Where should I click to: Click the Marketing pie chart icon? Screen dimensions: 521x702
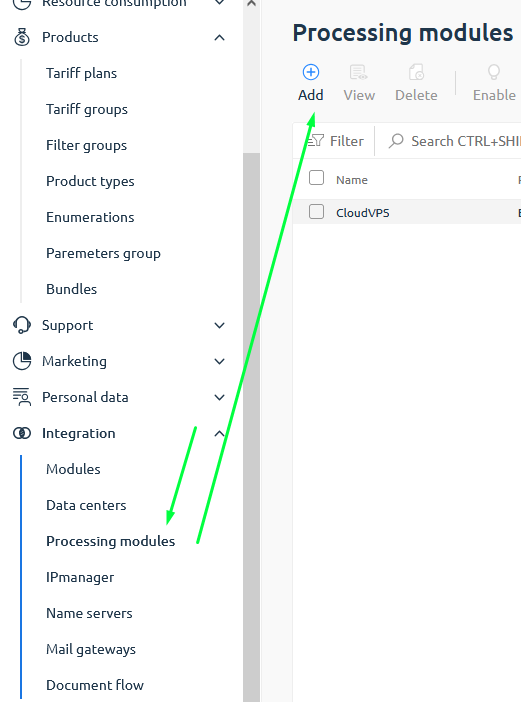[x=21, y=361]
